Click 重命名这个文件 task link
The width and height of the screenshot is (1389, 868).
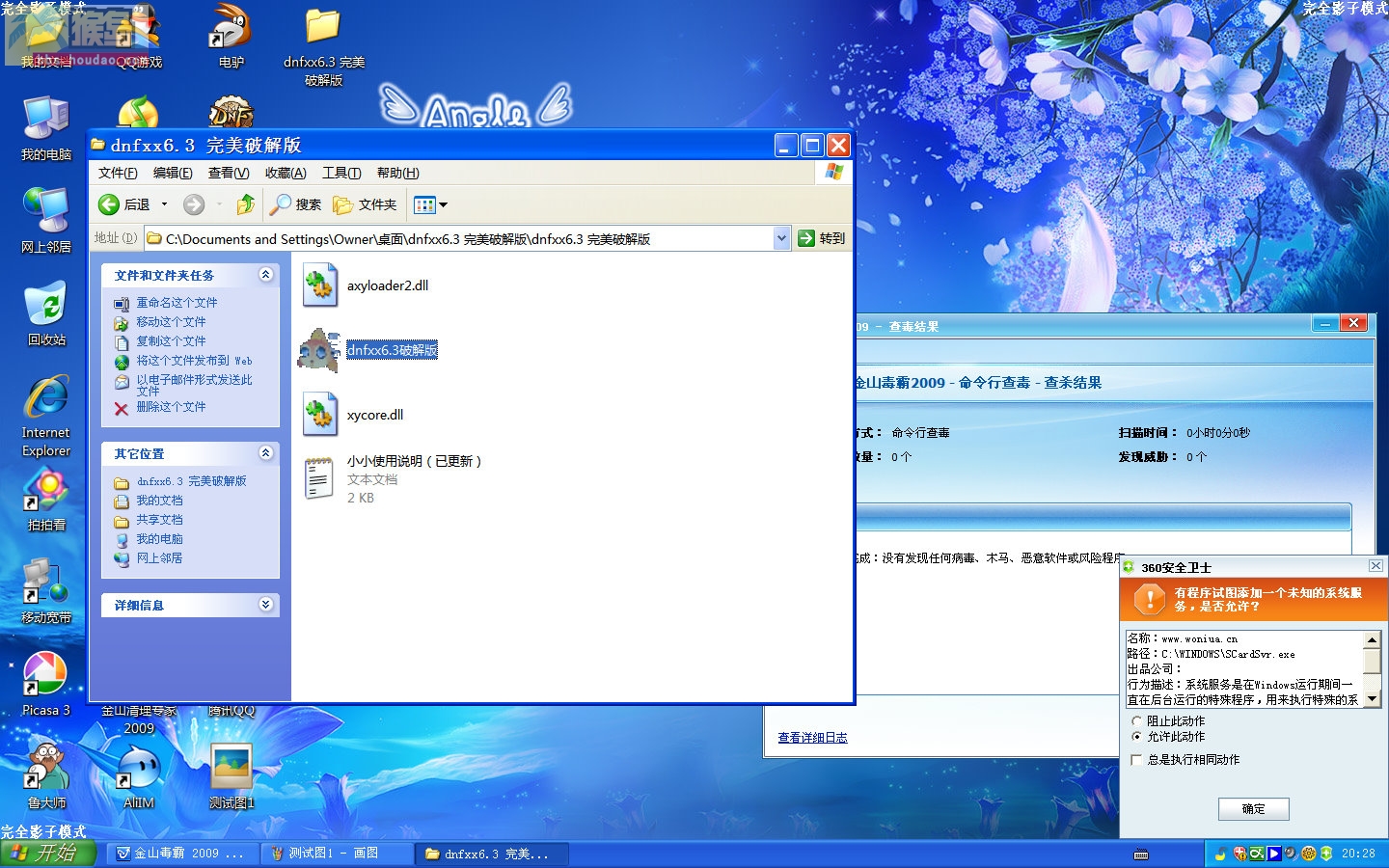point(177,303)
